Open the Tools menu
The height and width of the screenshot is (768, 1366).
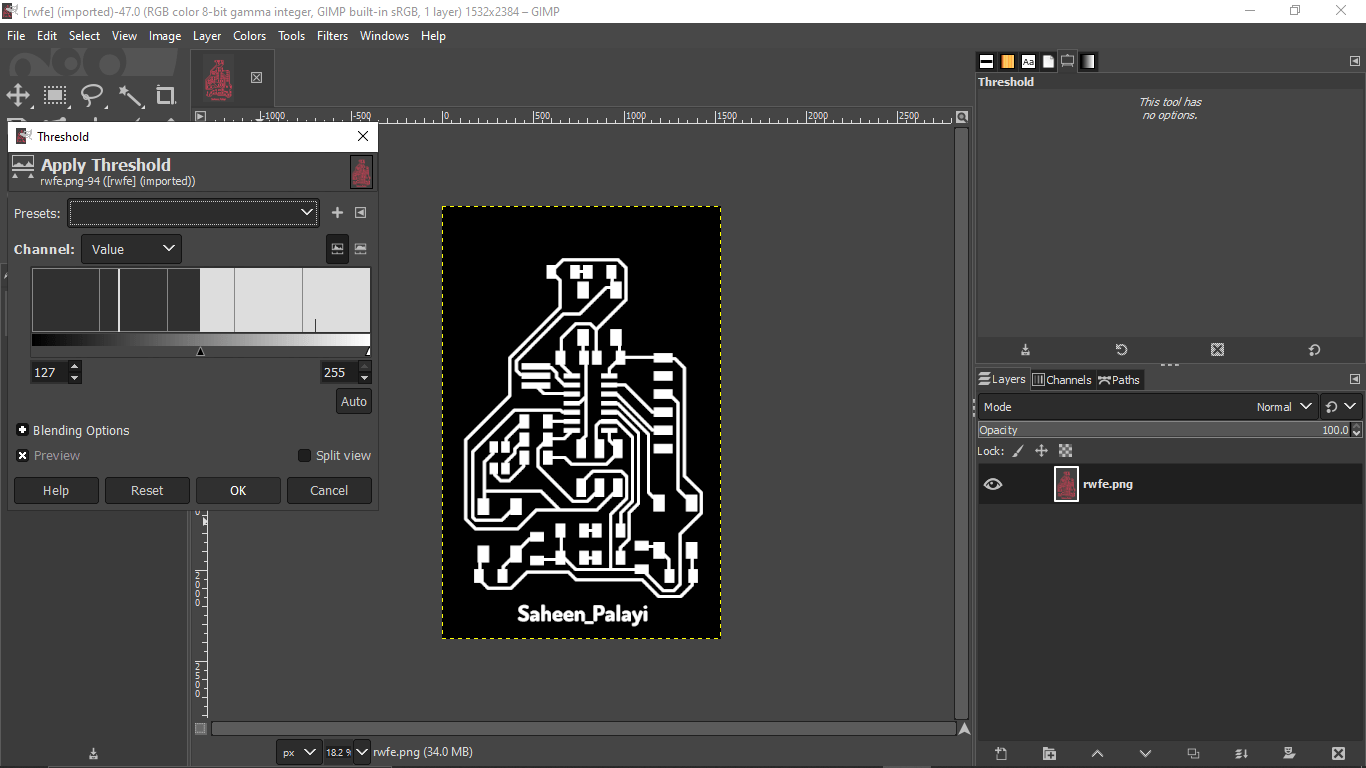tap(291, 35)
